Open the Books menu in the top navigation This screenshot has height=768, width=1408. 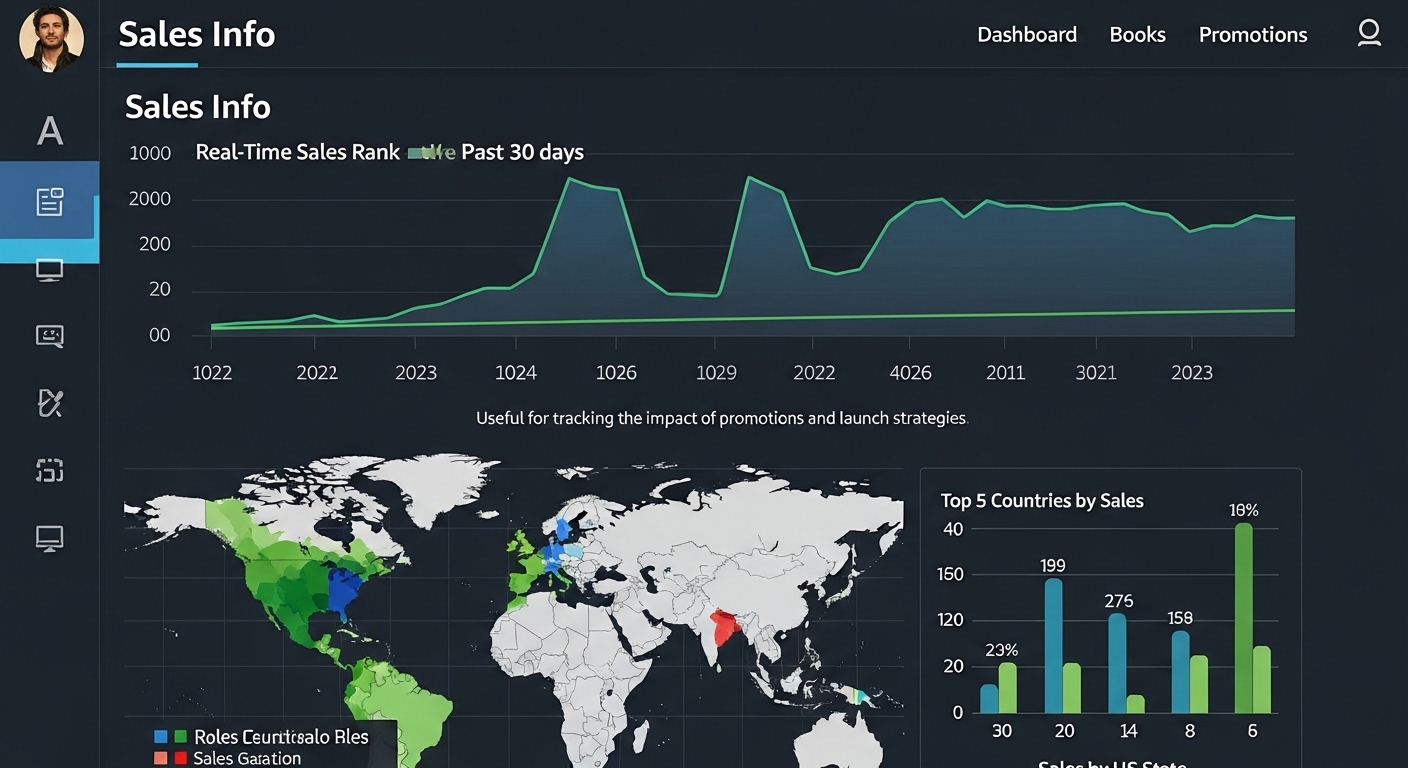click(x=1137, y=33)
